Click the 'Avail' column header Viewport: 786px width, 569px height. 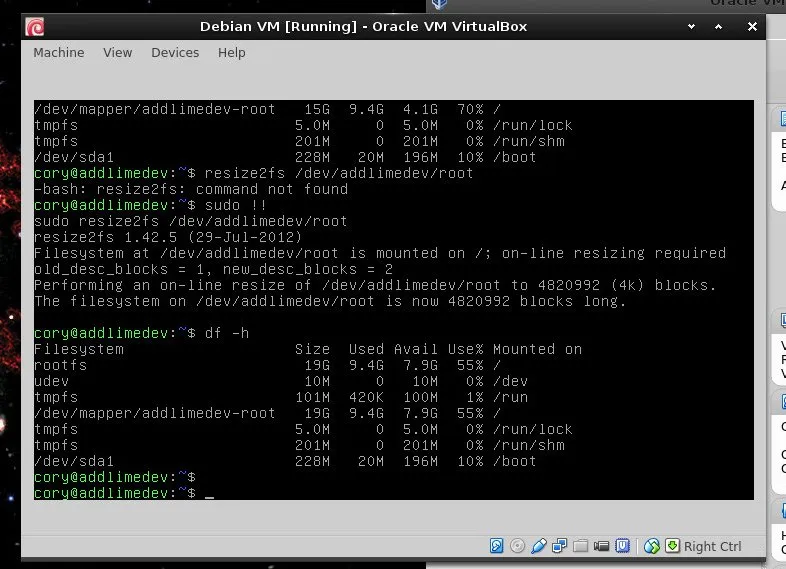416,349
